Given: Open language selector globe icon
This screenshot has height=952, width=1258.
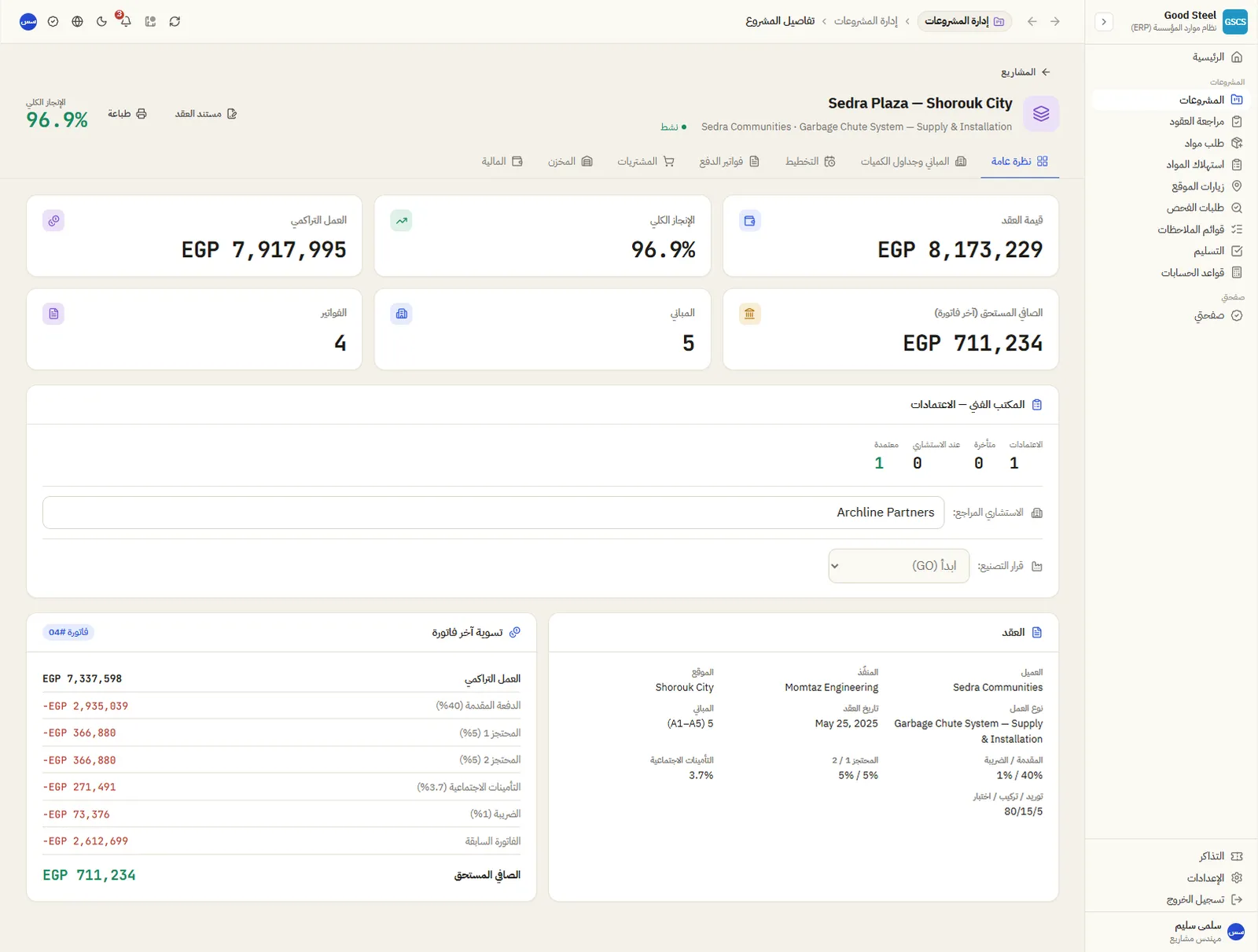Looking at the screenshot, I should [x=77, y=21].
